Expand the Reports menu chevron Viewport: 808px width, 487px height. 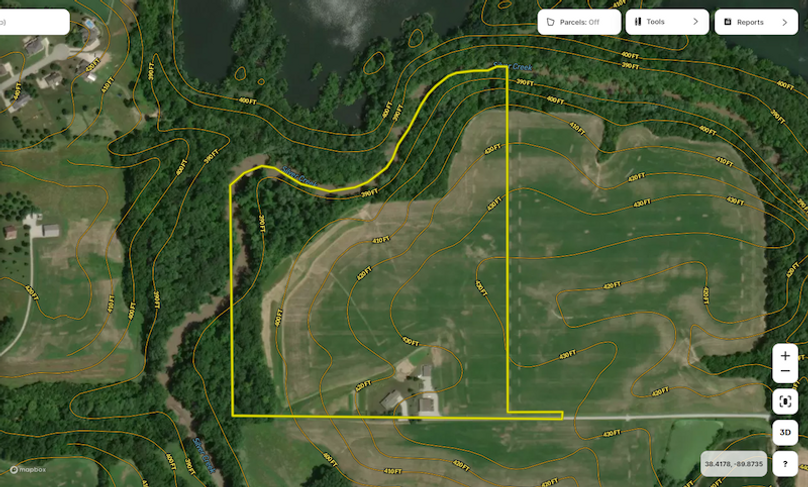tap(784, 22)
